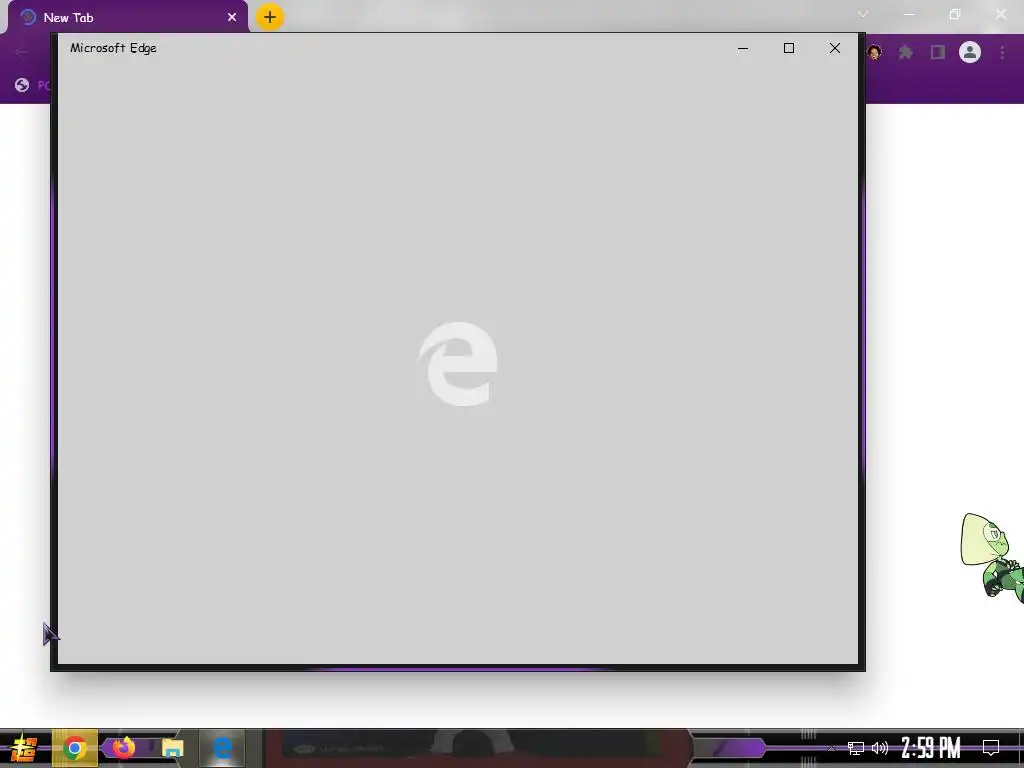This screenshot has height=768, width=1024.
Task: Select the New Tab tab in Chrome
Action: pos(128,18)
